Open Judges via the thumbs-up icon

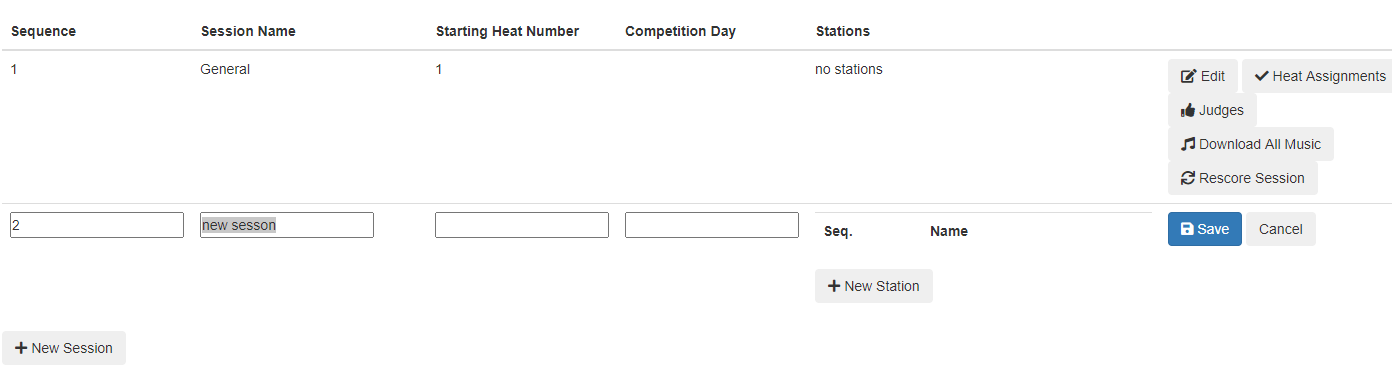tap(1188, 110)
